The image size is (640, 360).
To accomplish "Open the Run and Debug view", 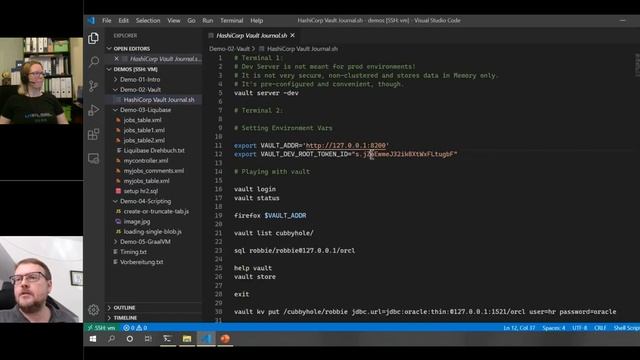I will coord(93,110).
